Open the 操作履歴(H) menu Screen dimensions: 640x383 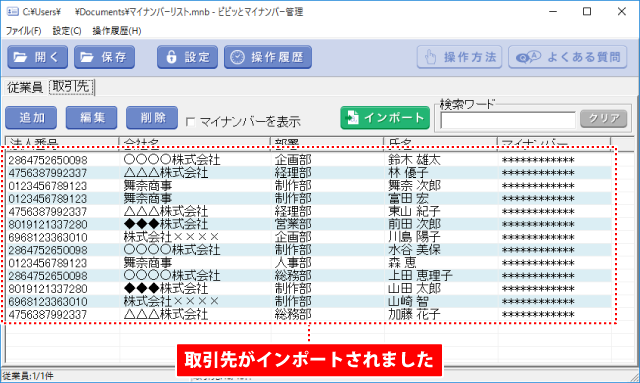[x=117, y=31]
